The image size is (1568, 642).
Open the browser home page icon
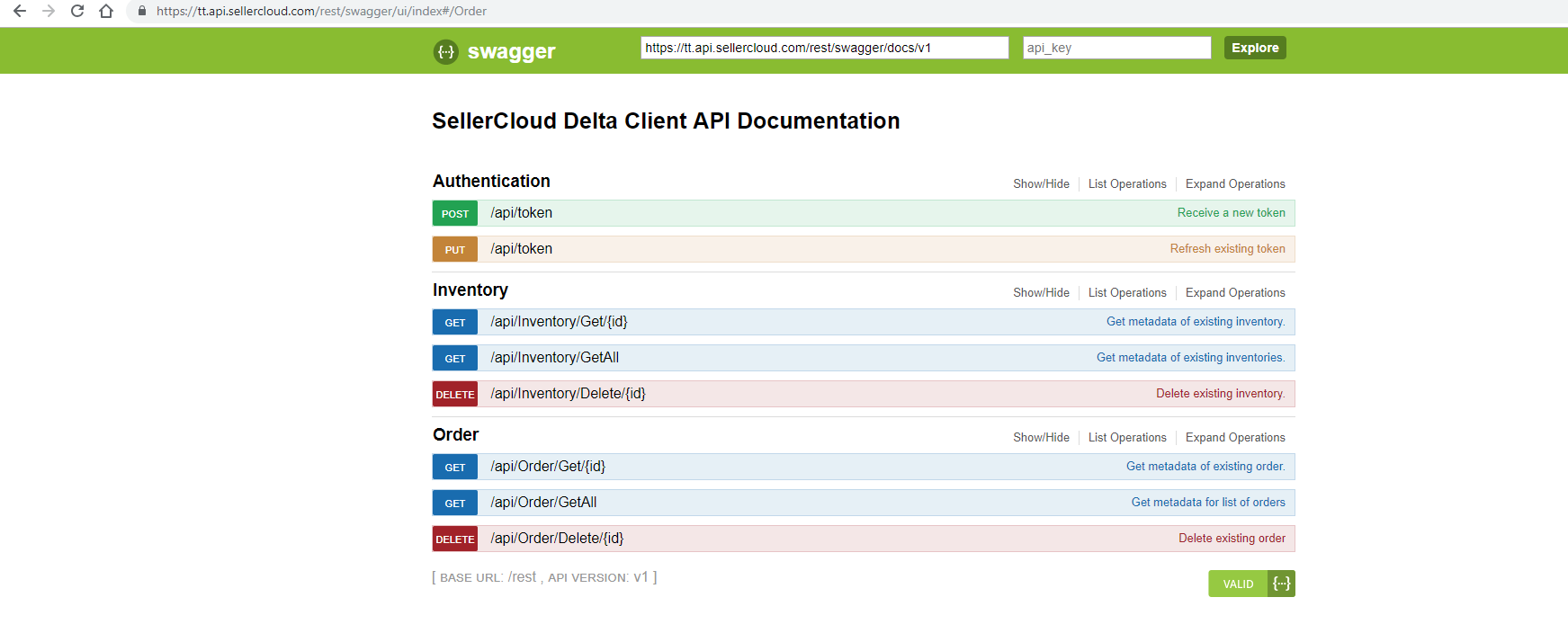coord(106,11)
